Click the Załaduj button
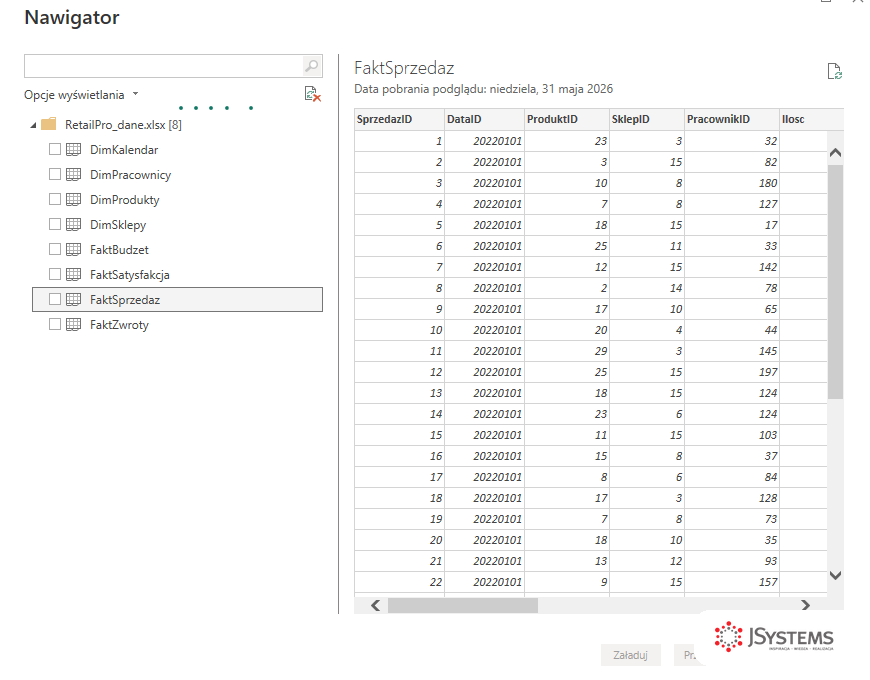870x680 pixels. coord(630,655)
